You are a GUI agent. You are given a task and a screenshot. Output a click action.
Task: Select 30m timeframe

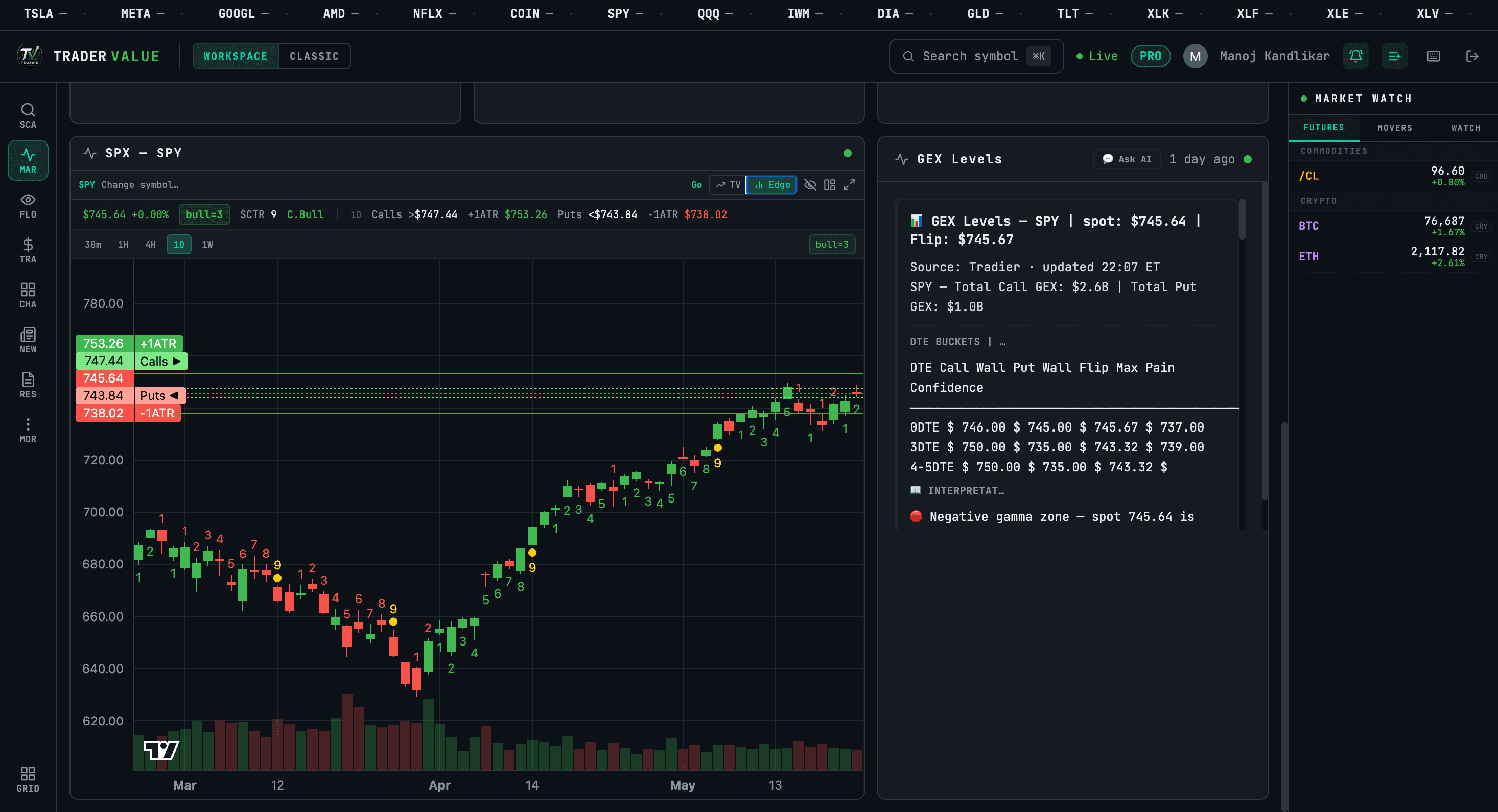pos(93,245)
